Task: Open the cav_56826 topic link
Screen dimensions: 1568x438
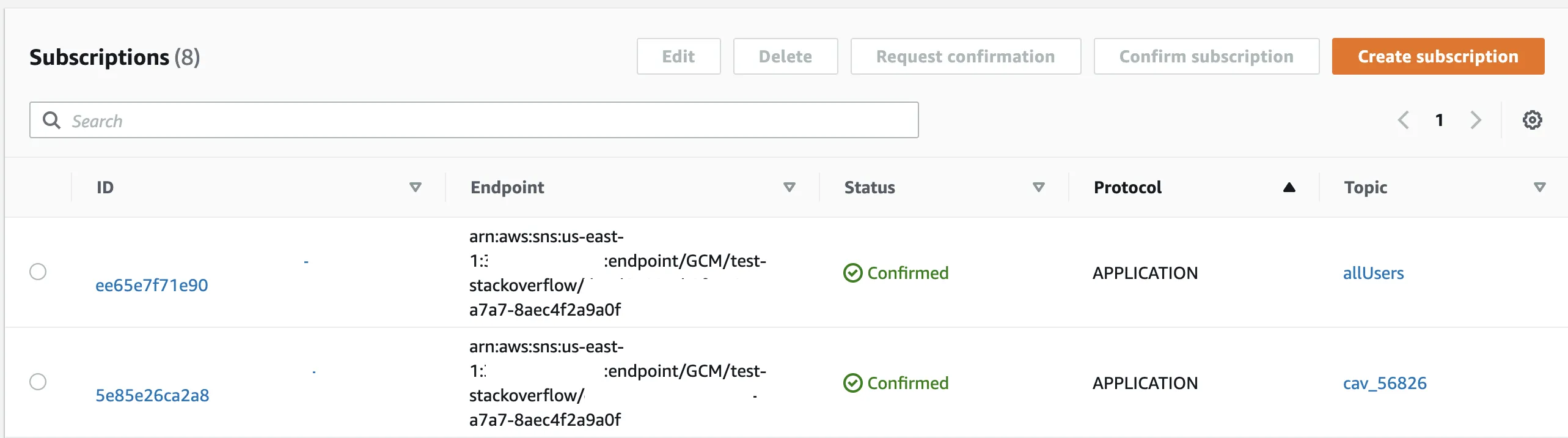Action: point(1385,383)
